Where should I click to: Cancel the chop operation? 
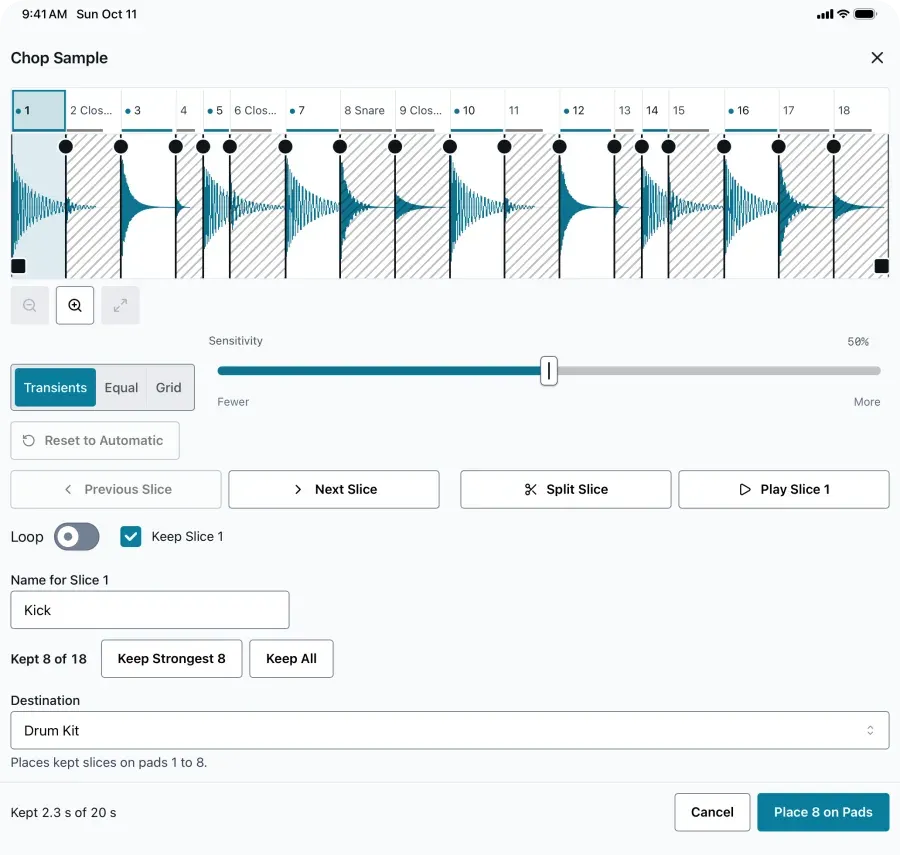(x=712, y=812)
